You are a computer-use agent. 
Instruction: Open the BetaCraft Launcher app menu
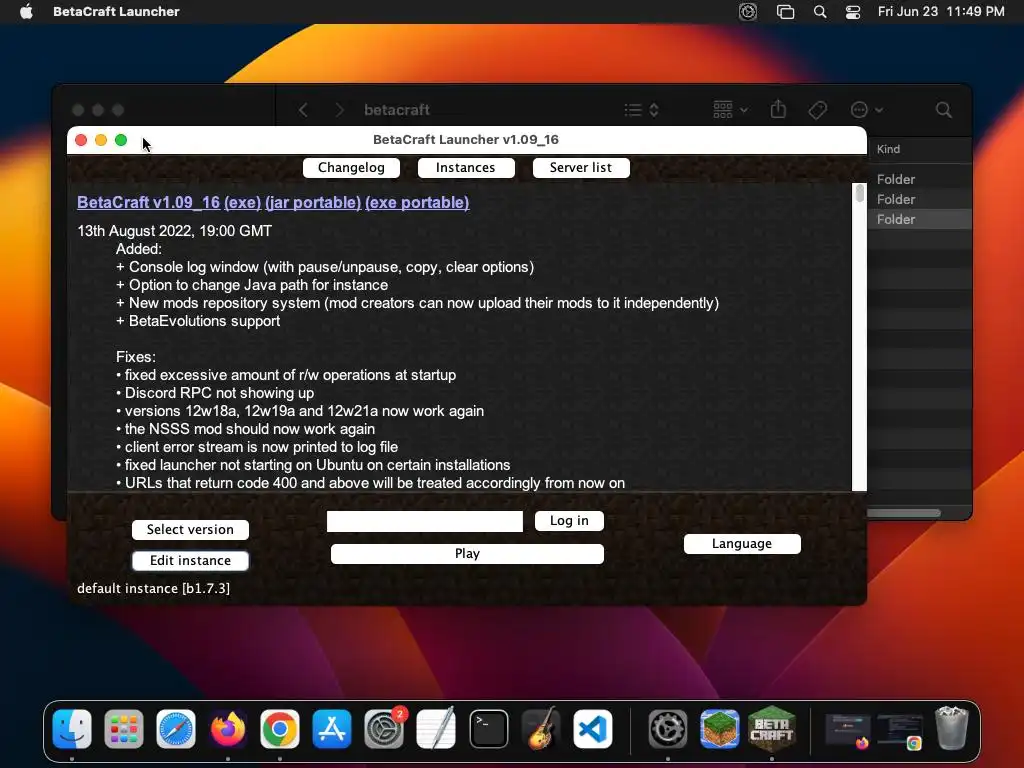point(116,11)
